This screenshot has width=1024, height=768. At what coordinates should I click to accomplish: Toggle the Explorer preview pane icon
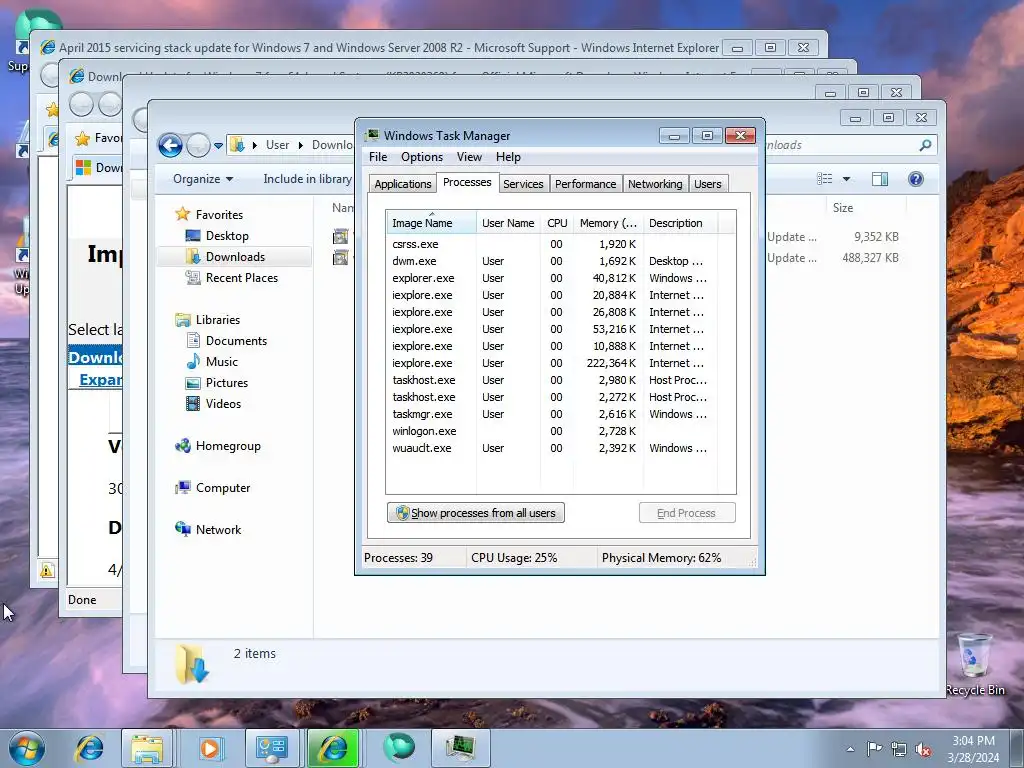click(x=880, y=179)
